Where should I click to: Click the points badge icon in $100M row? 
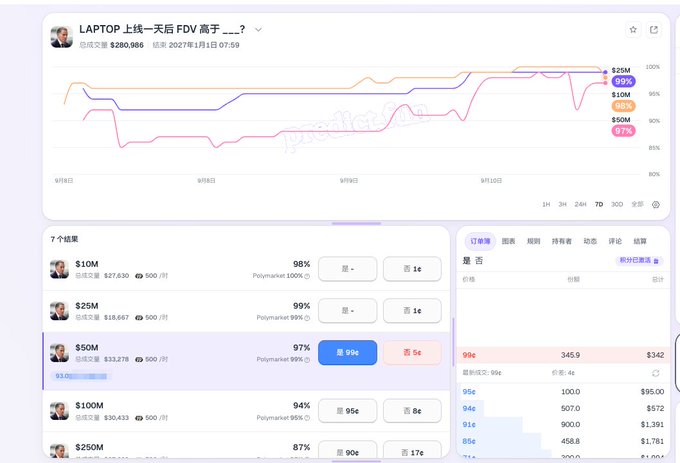pos(139,417)
